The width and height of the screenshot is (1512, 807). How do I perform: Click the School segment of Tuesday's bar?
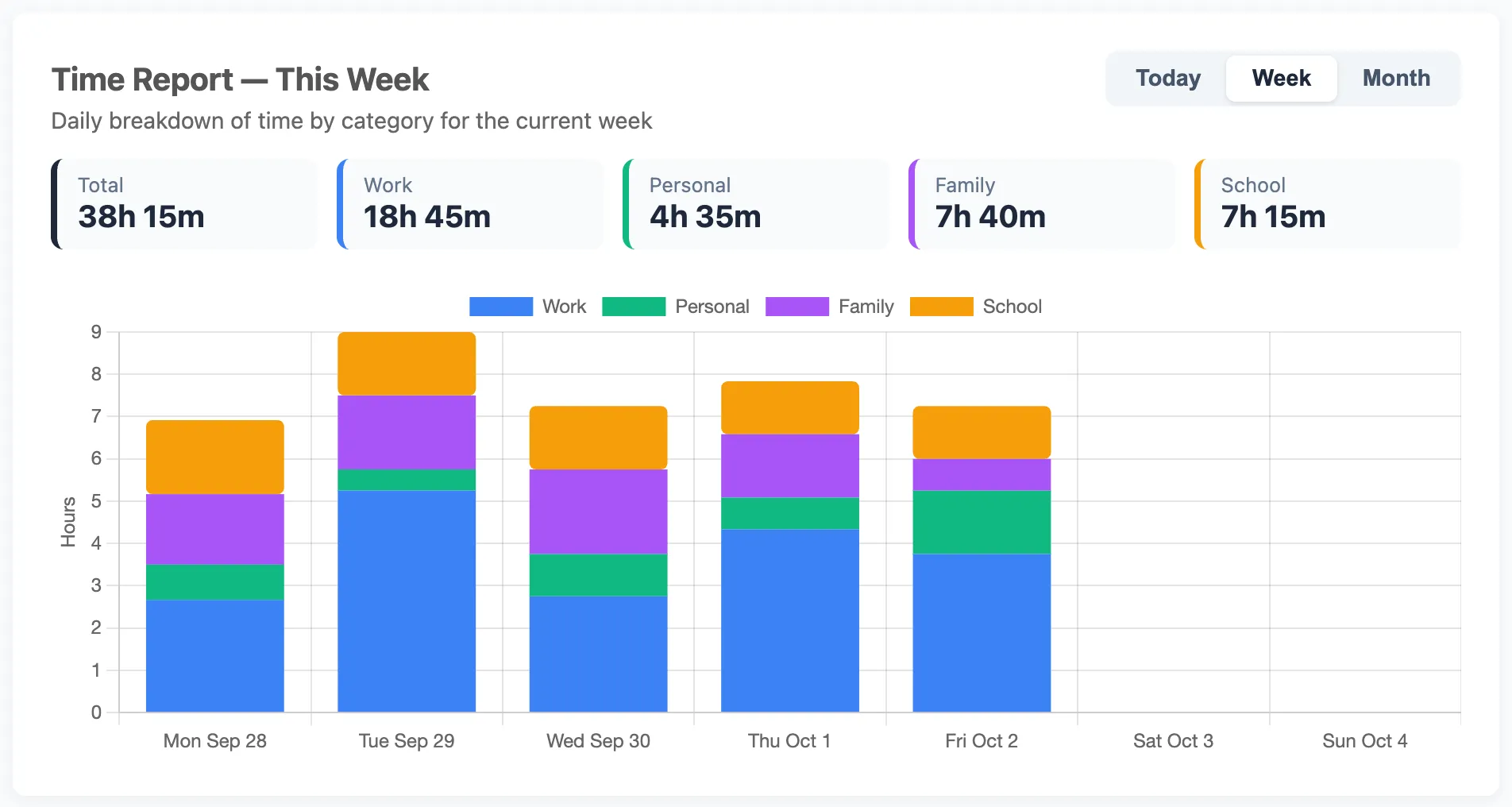click(407, 364)
